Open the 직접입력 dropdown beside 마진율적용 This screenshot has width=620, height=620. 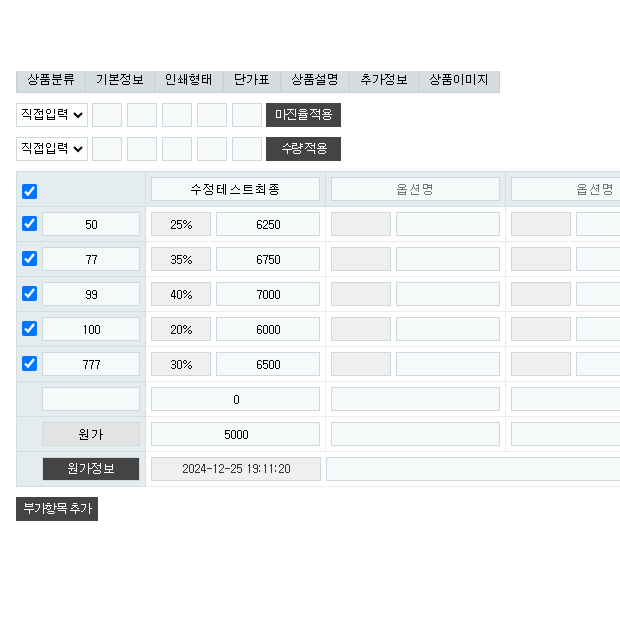(52, 115)
